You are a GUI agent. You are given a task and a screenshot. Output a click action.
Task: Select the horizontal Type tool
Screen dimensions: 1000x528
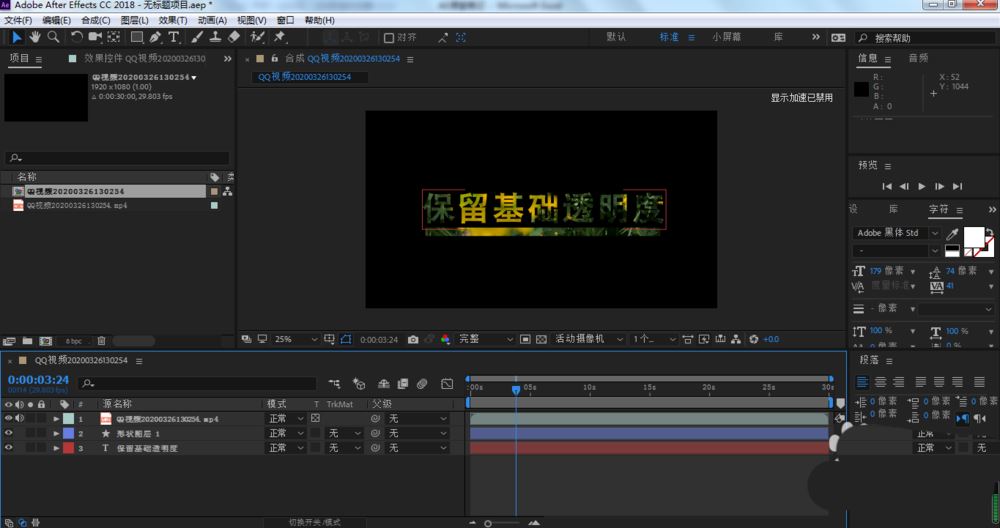pyautogui.click(x=173, y=37)
